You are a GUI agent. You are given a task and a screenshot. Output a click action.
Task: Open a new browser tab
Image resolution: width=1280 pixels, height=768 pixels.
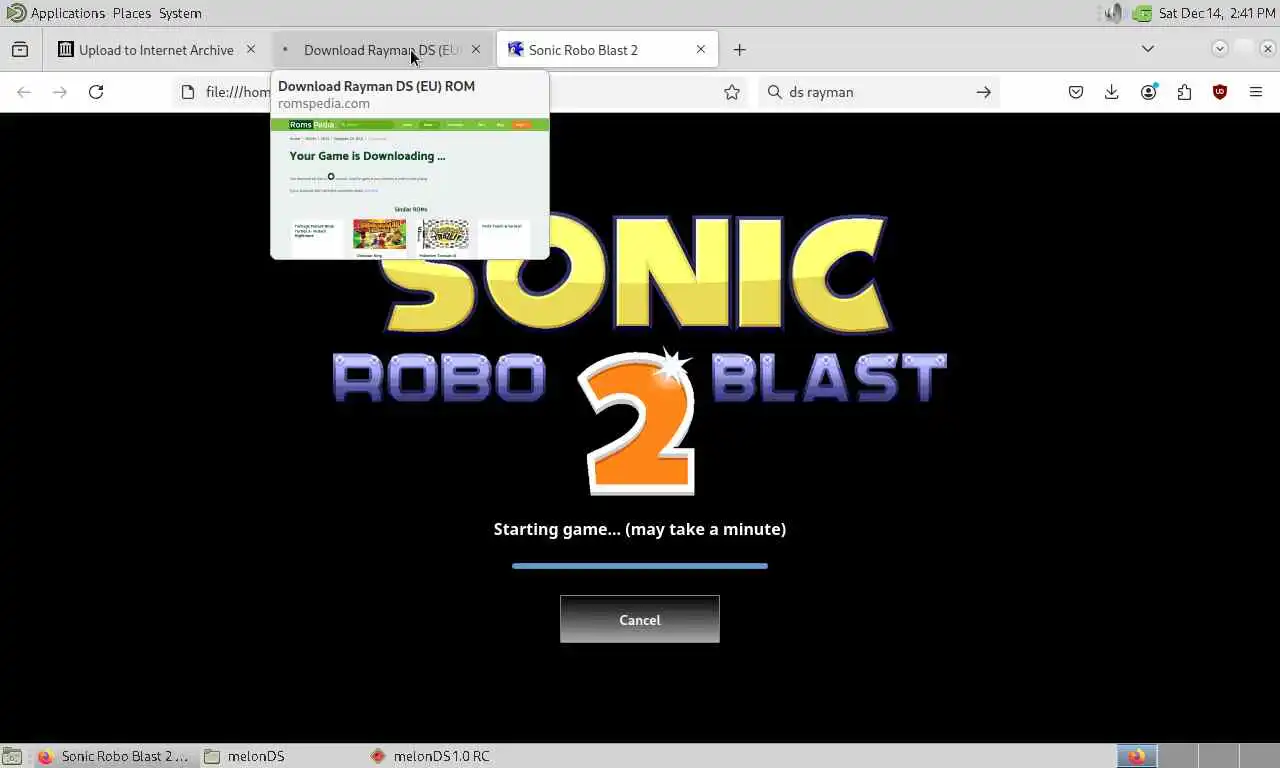click(x=739, y=50)
